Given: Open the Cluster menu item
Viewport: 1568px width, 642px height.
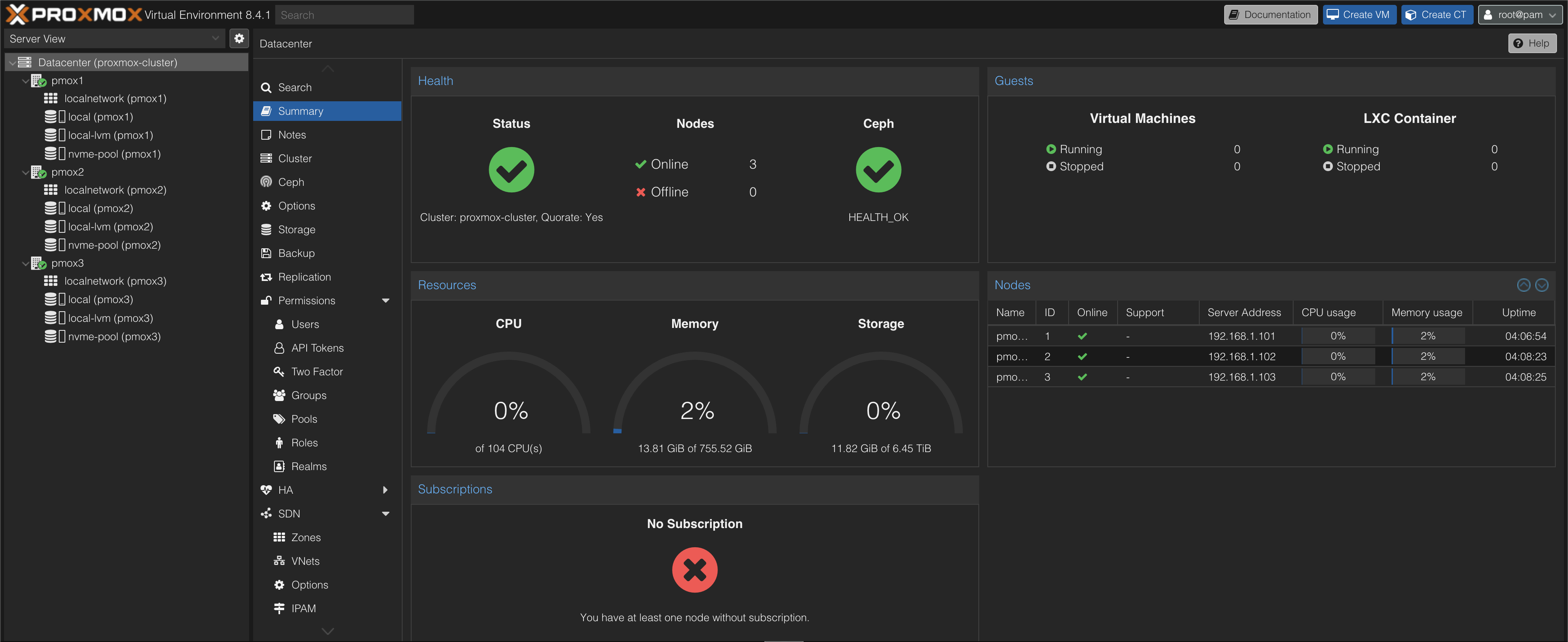Looking at the screenshot, I should coord(327,158).
